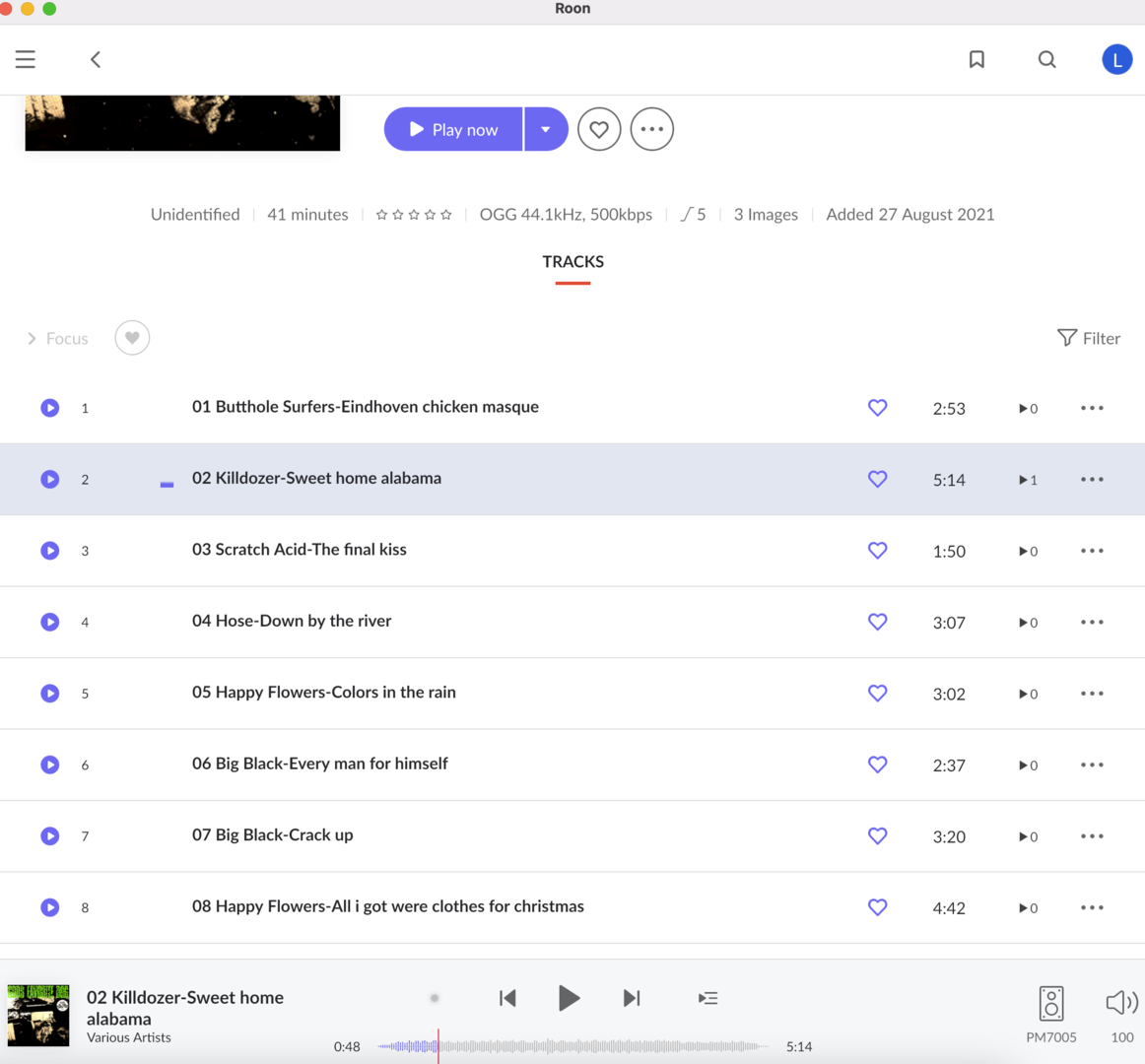Open more options for Colors in the rain
The width and height of the screenshot is (1145, 1064).
[x=1093, y=694]
